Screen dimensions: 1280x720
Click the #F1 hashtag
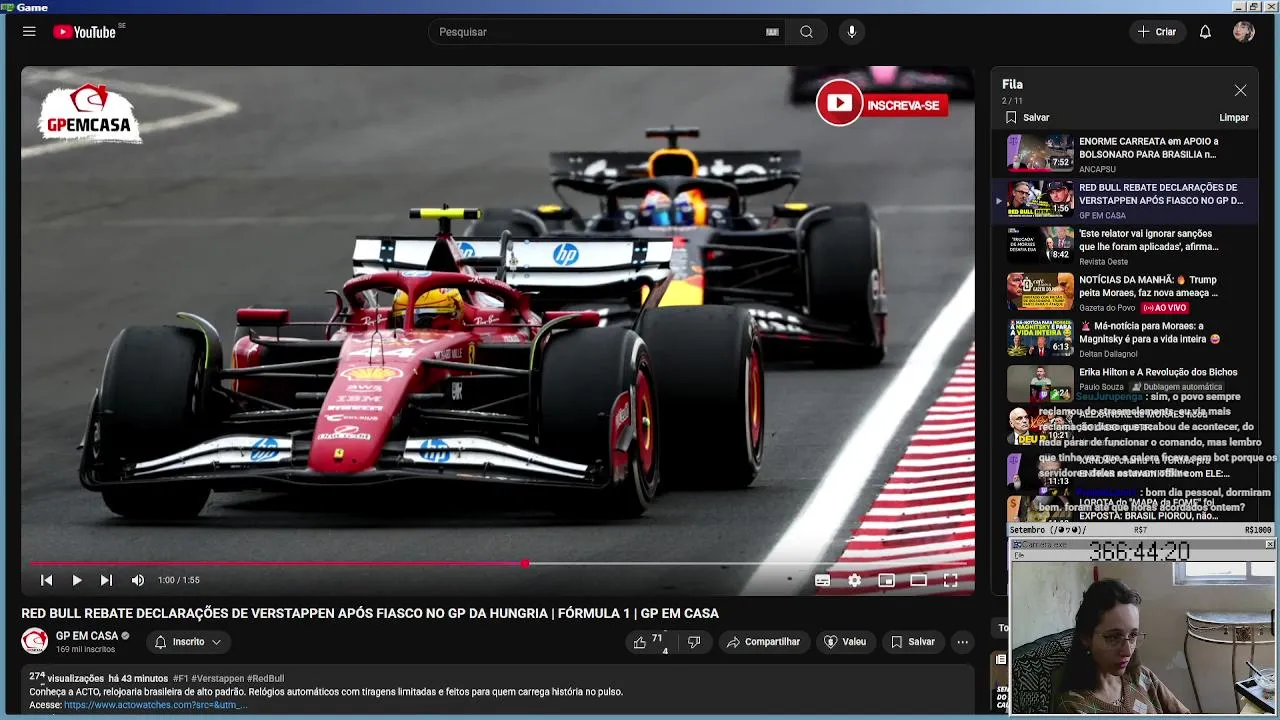(181, 679)
